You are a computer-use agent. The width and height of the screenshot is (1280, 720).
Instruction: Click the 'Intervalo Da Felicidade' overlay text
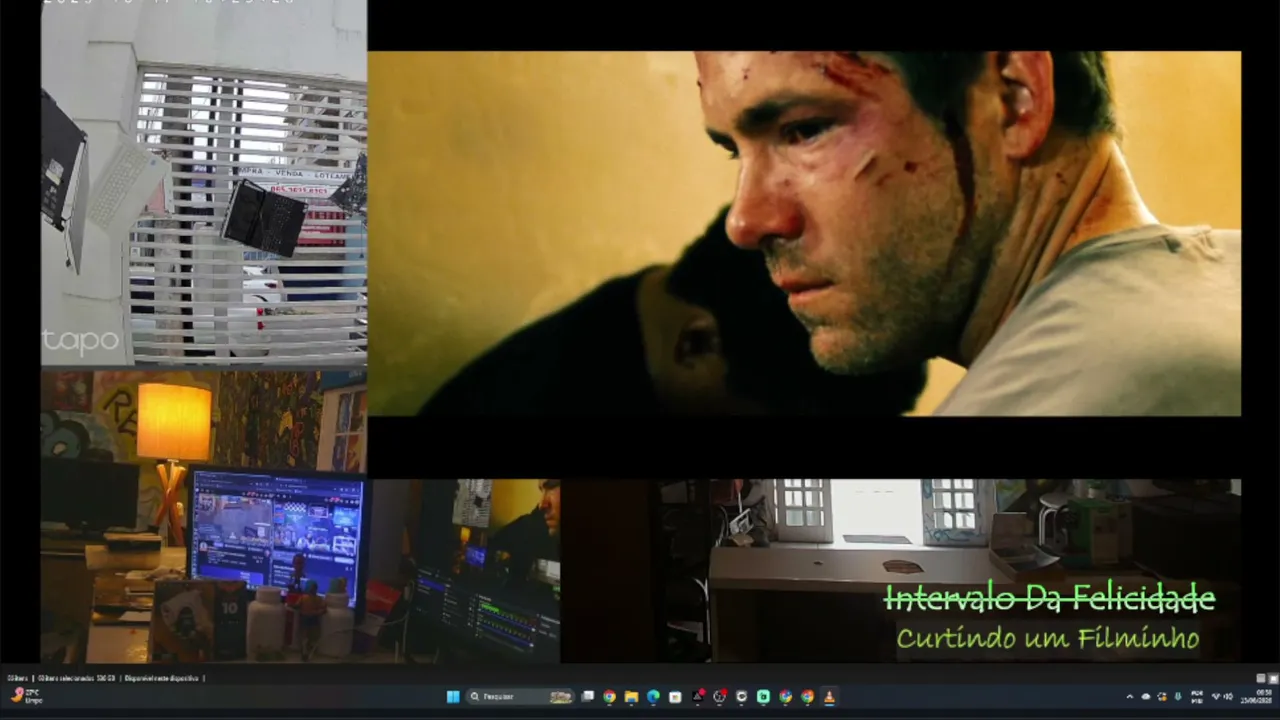point(1049,599)
